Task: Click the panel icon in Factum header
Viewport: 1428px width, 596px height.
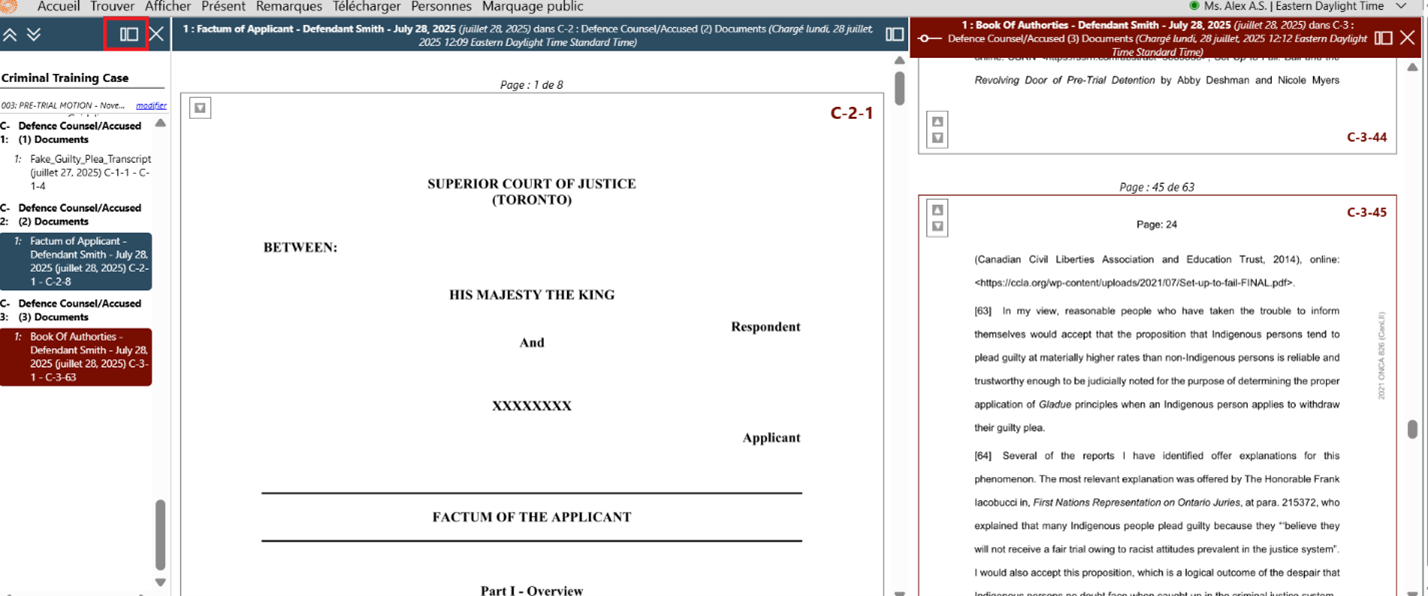Action: click(x=894, y=35)
